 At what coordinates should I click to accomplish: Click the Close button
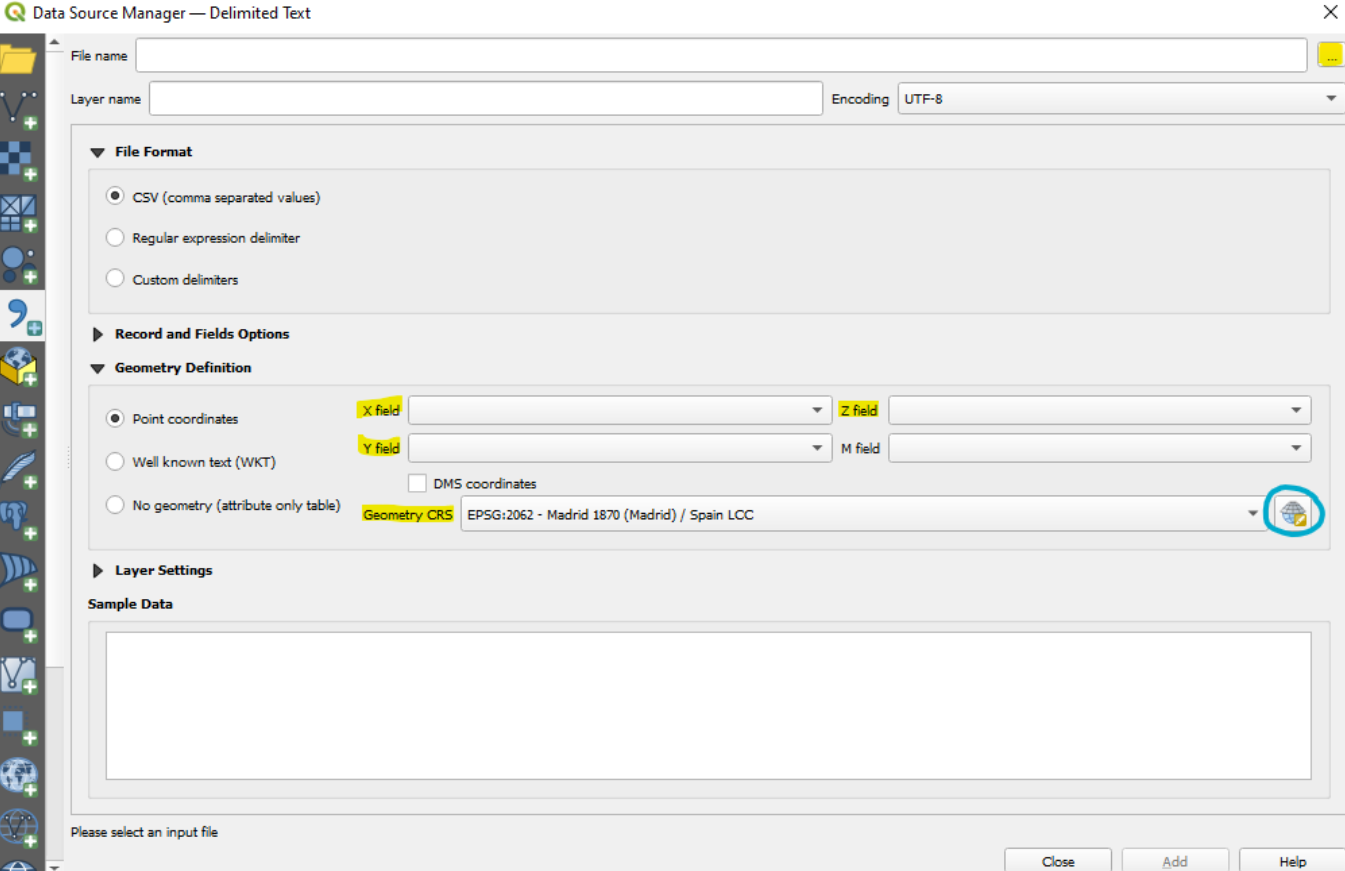pyautogui.click(x=1058, y=860)
